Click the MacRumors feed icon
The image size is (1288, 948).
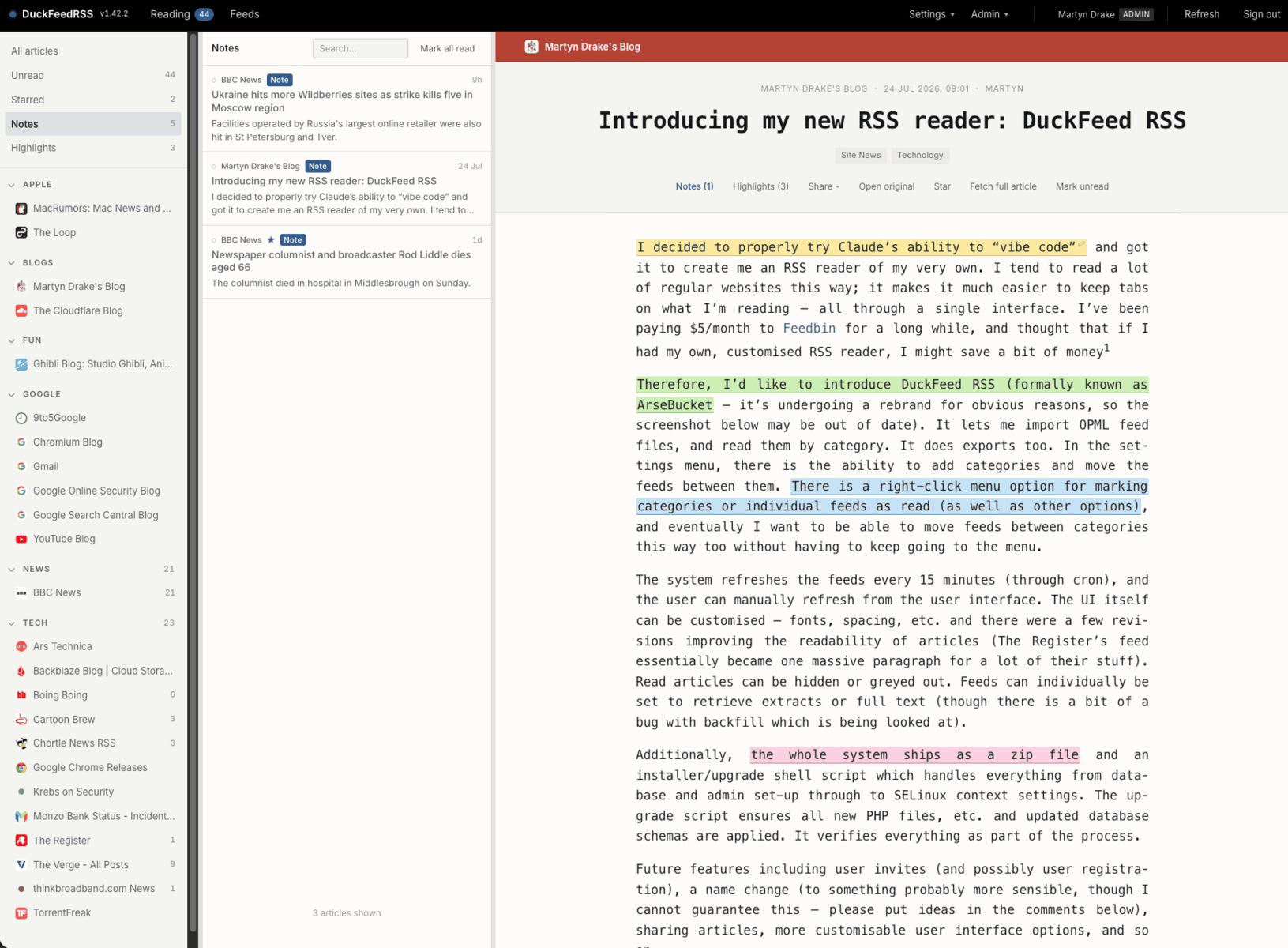pyautogui.click(x=21, y=209)
